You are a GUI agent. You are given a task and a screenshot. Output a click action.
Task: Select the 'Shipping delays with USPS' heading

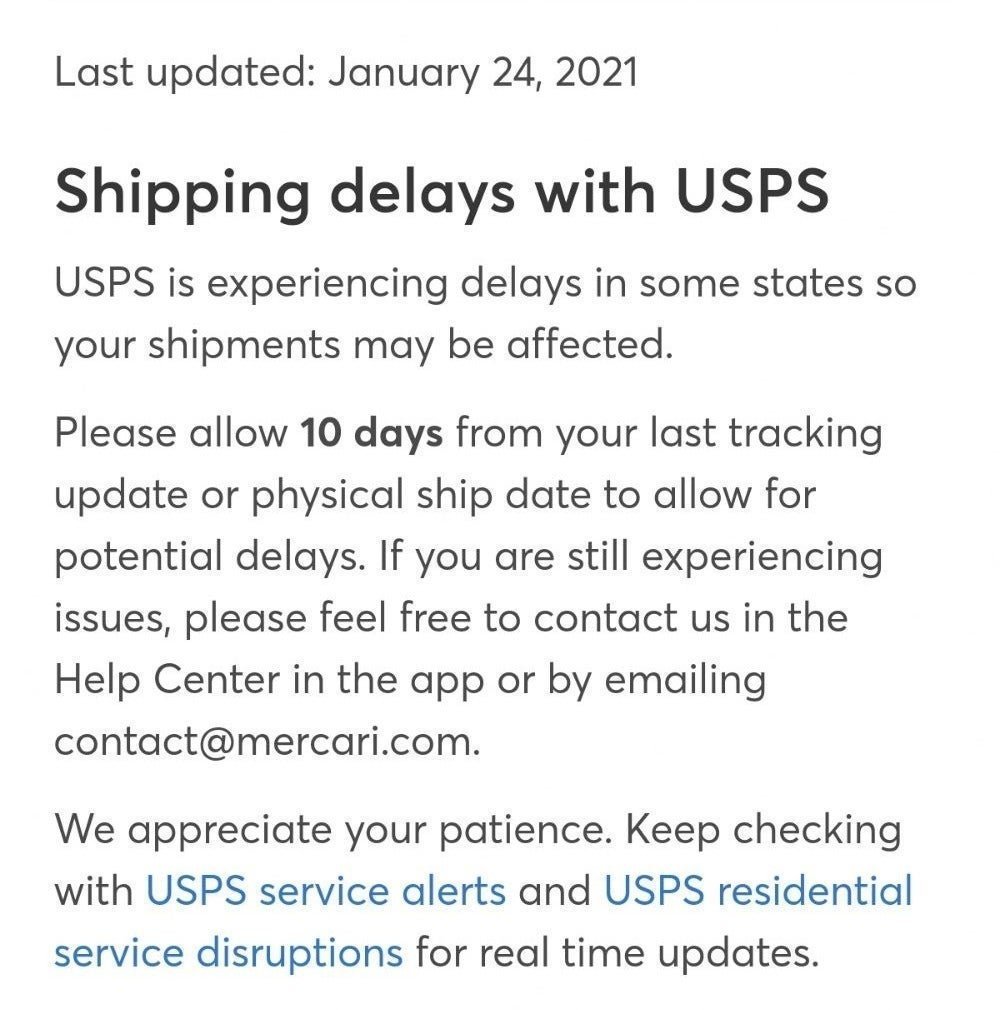point(442,193)
